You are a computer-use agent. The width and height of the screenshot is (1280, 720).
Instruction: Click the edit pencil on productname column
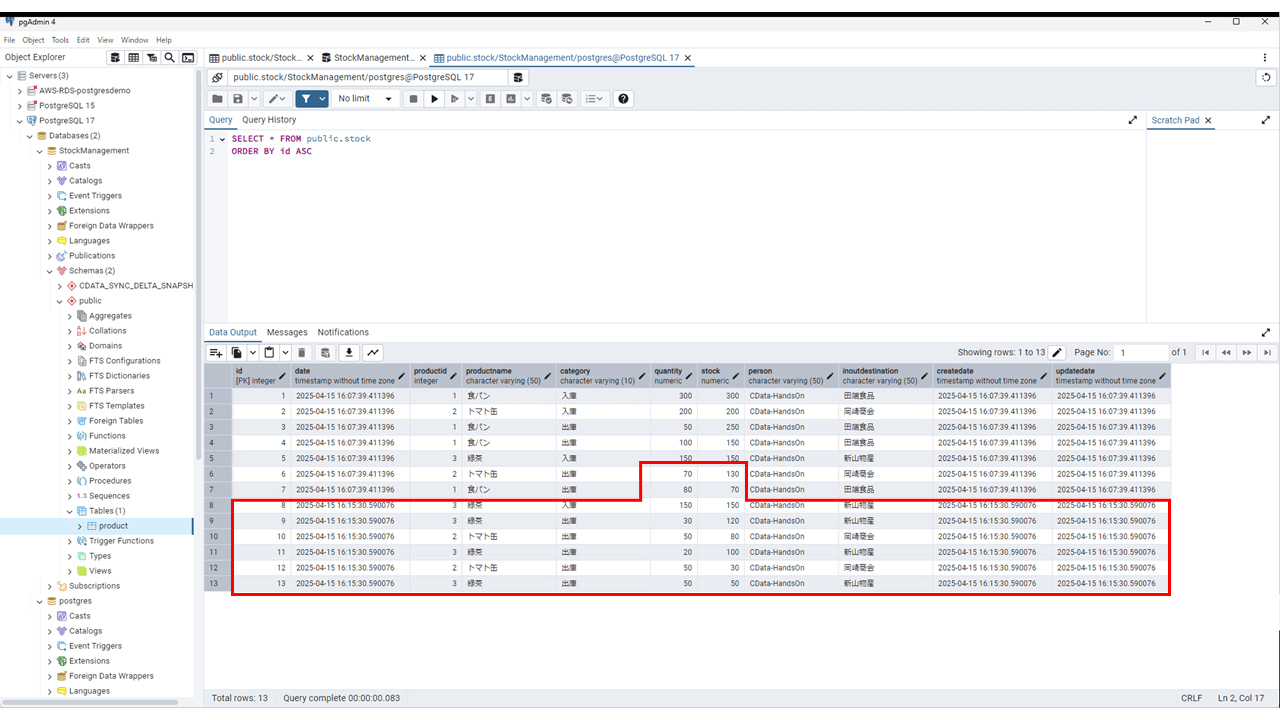pyautogui.click(x=547, y=376)
